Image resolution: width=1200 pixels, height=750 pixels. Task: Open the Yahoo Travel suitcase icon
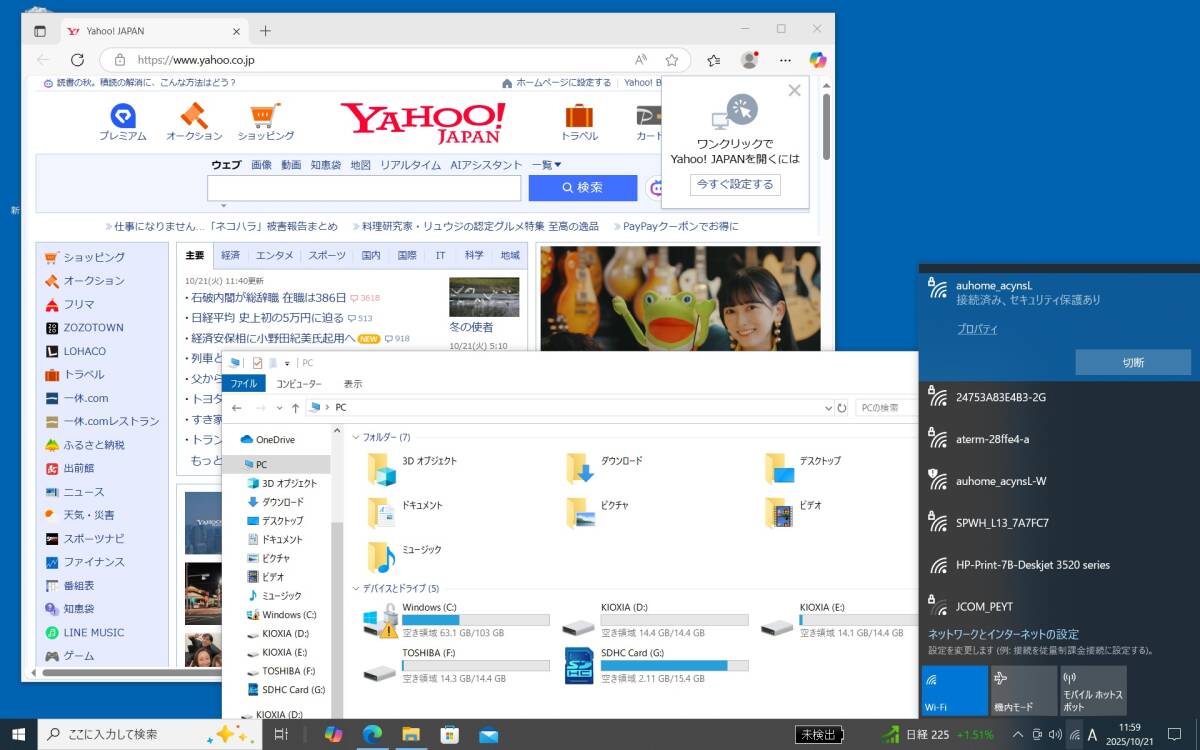(x=579, y=115)
